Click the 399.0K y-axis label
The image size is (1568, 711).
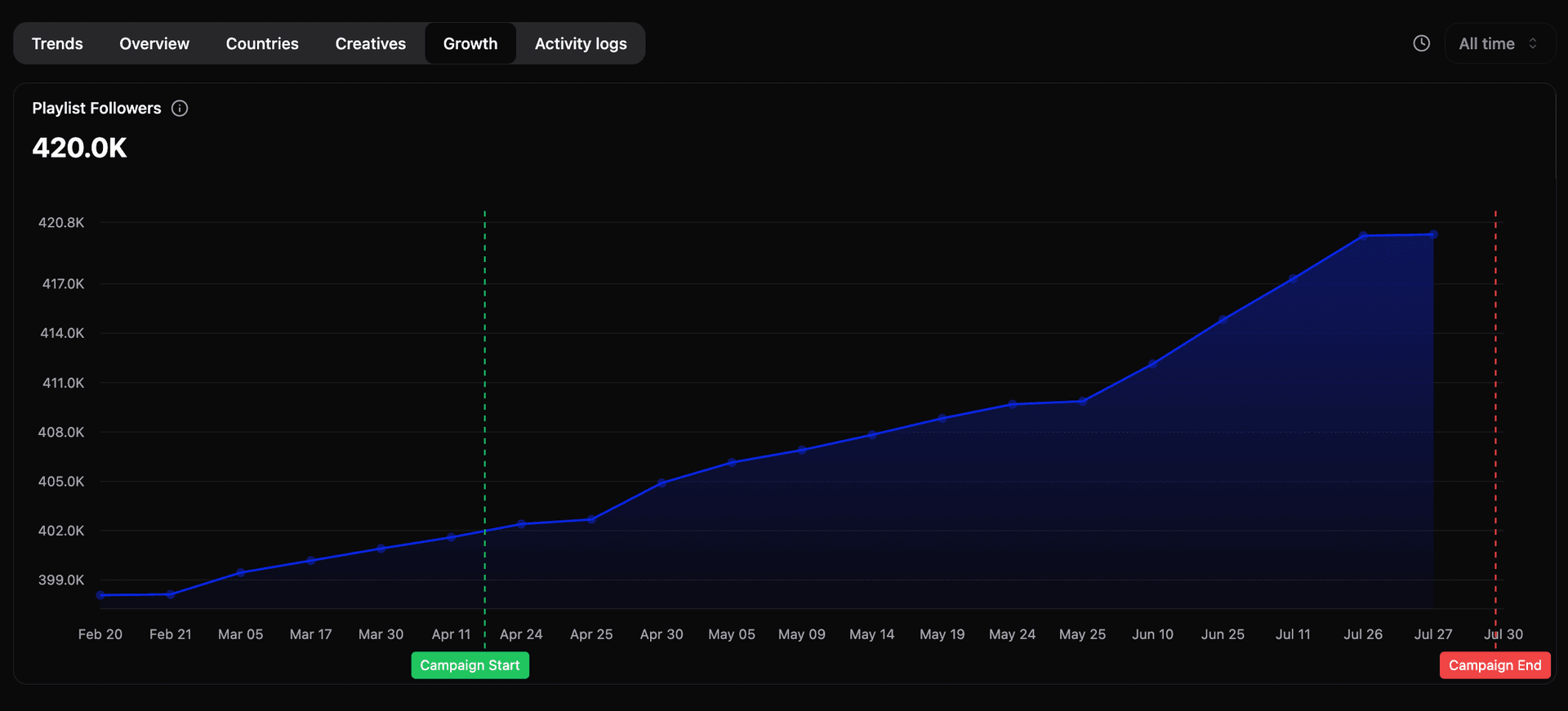tap(61, 580)
